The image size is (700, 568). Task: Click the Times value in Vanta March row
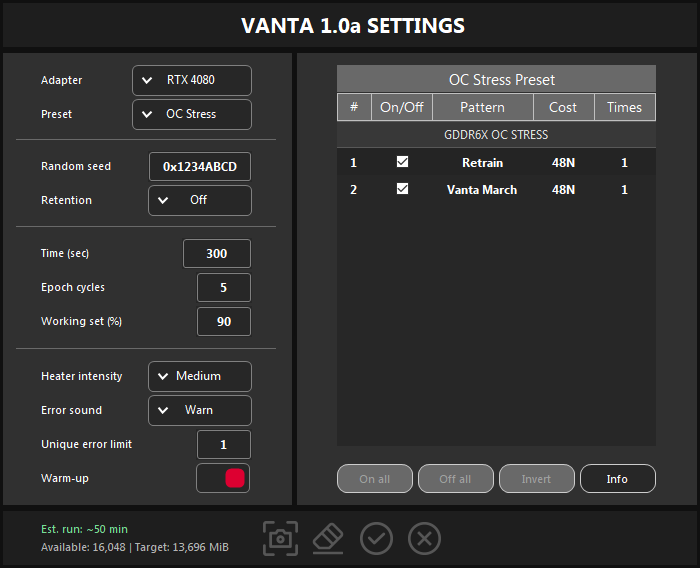click(x=625, y=190)
